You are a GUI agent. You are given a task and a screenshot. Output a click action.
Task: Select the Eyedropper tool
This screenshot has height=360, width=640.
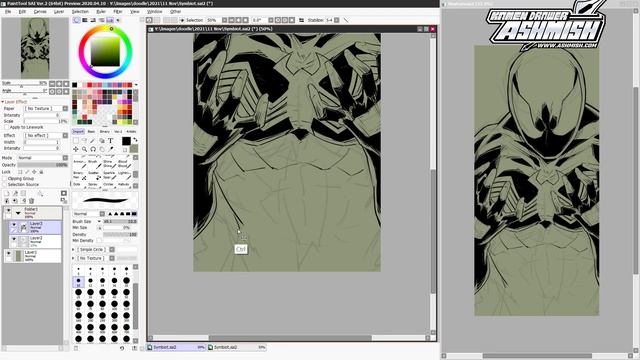click(x=111, y=149)
